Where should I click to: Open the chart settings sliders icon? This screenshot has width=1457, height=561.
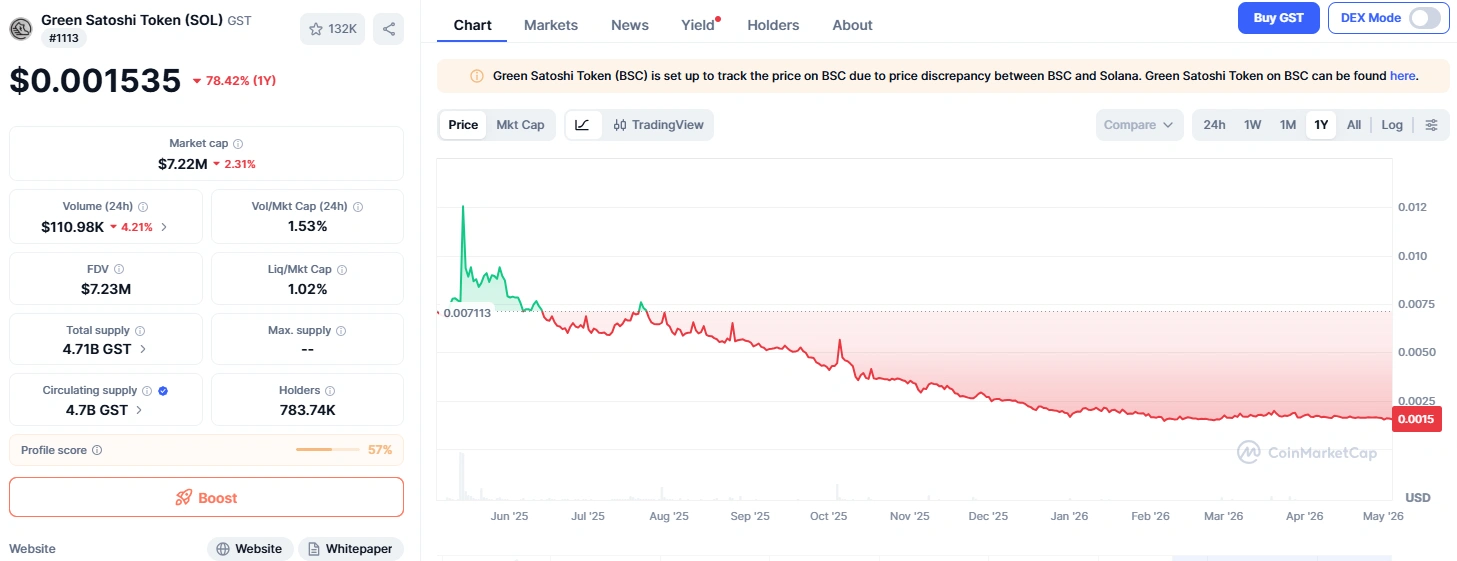(1432, 125)
